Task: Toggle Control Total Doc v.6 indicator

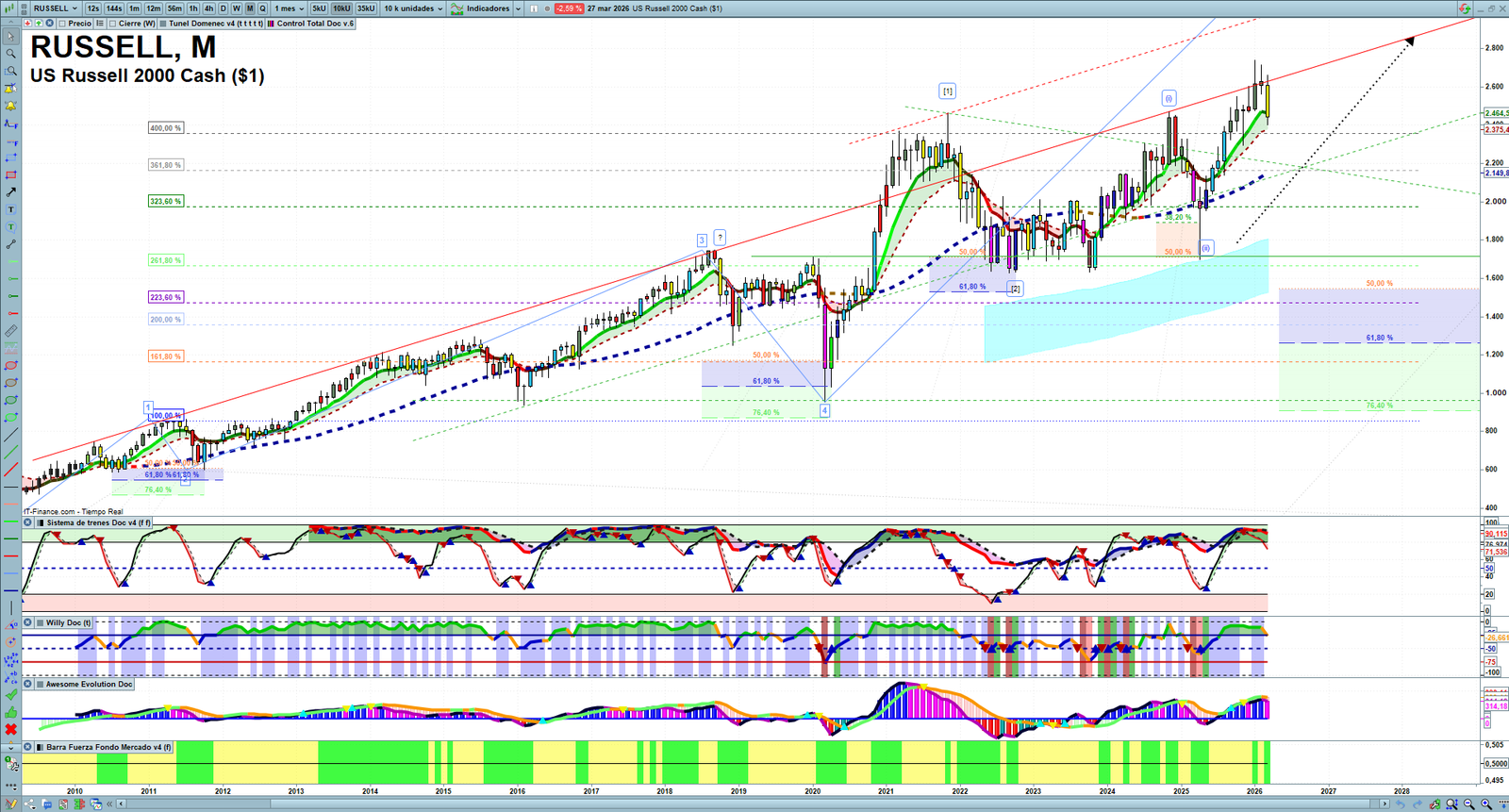Action: pos(272,24)
